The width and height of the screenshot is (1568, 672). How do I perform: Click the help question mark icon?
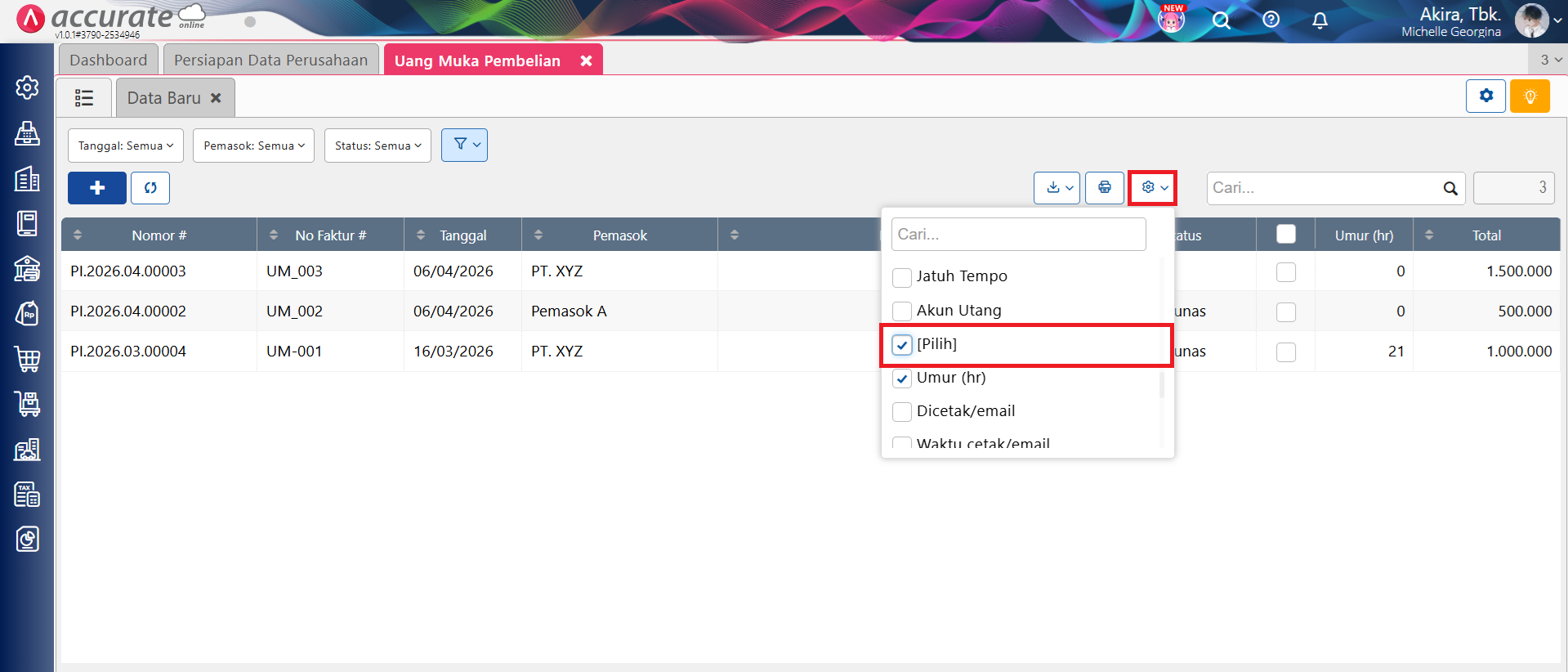(x=1271, y=20)
